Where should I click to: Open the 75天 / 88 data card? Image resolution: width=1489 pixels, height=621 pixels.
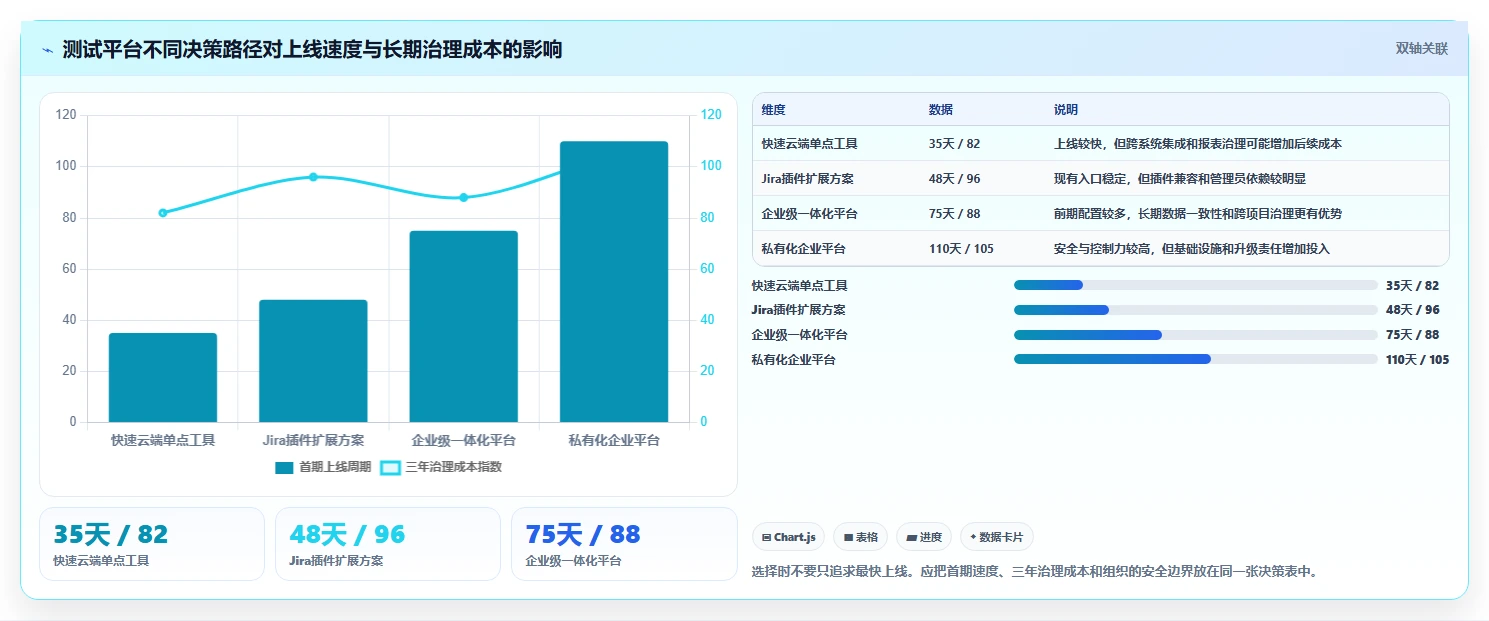point(624,544)
